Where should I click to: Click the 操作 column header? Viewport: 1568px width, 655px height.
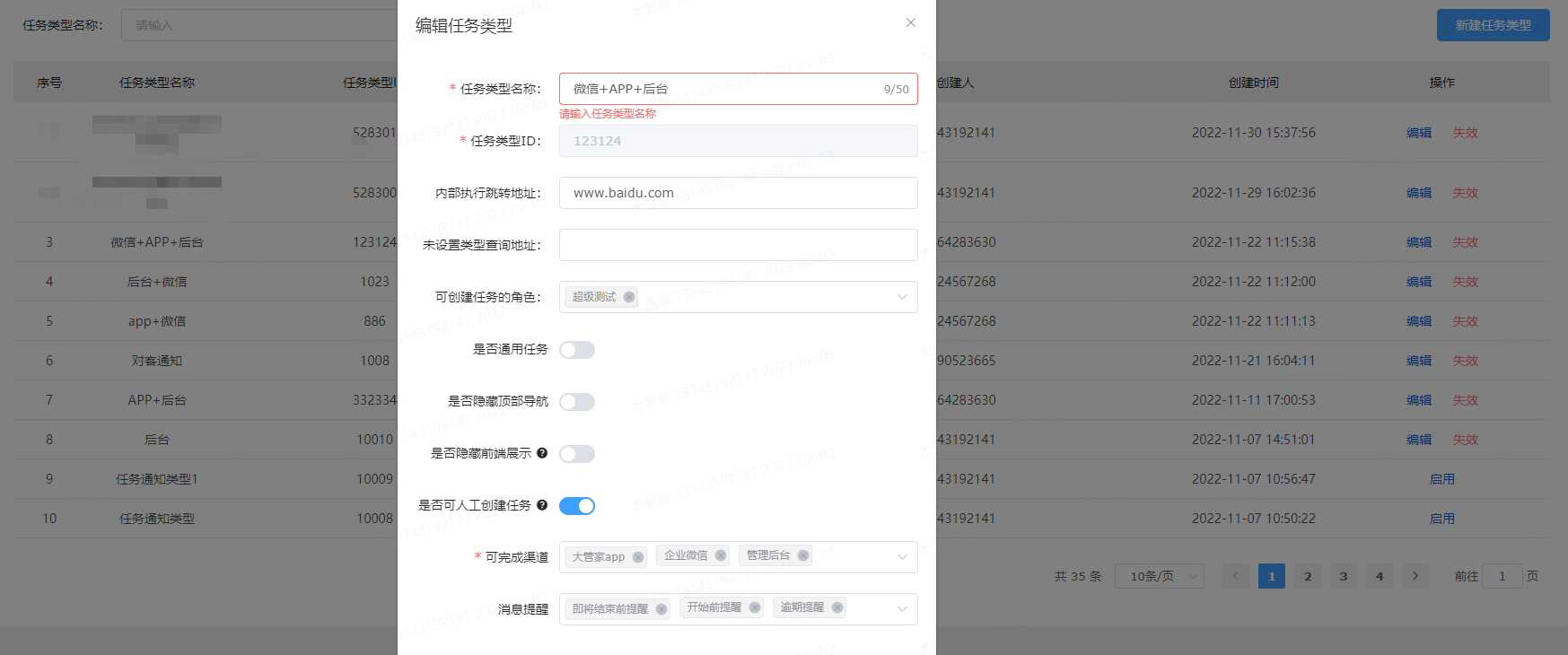(1442, 83)
